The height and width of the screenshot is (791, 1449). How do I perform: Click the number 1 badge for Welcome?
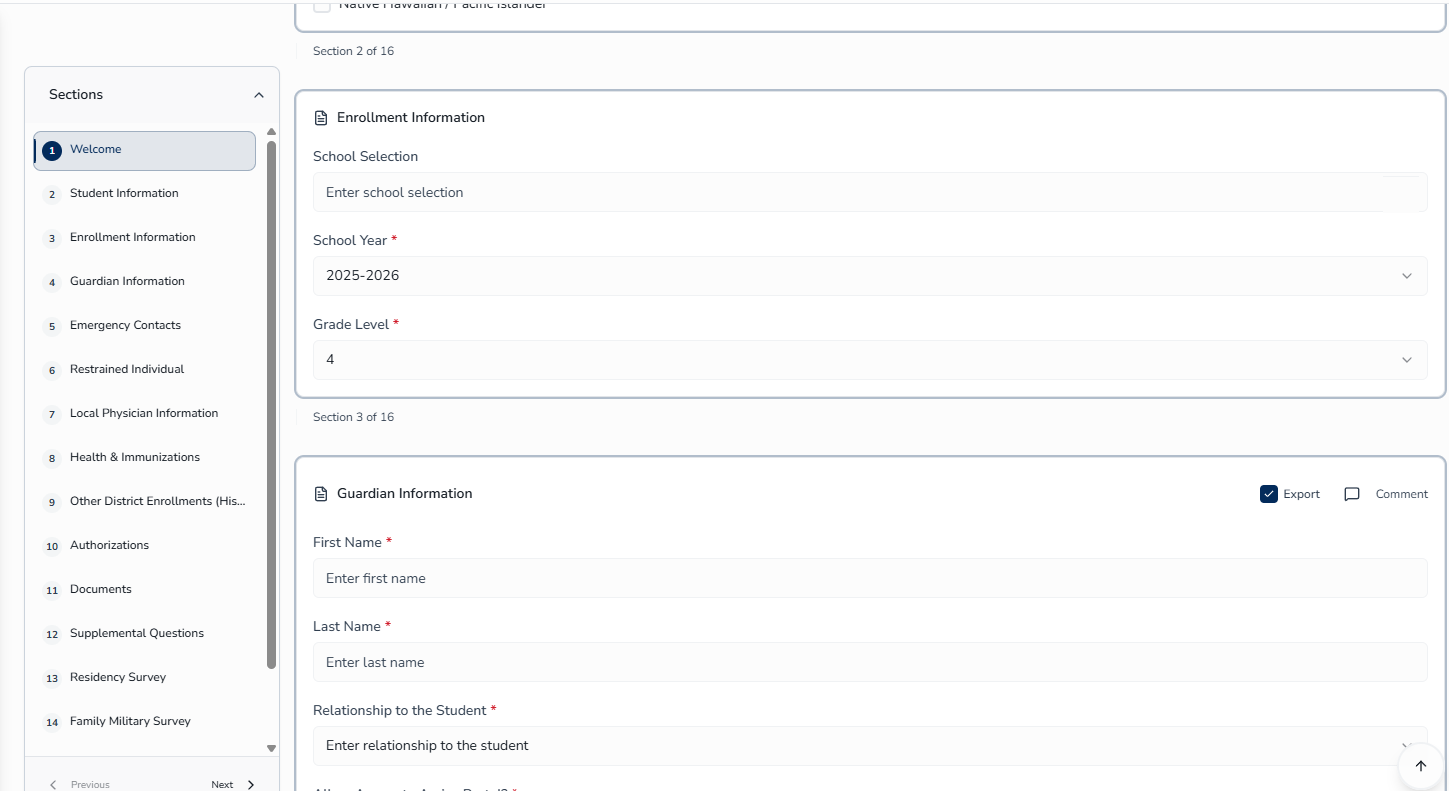tap(52, 151)
